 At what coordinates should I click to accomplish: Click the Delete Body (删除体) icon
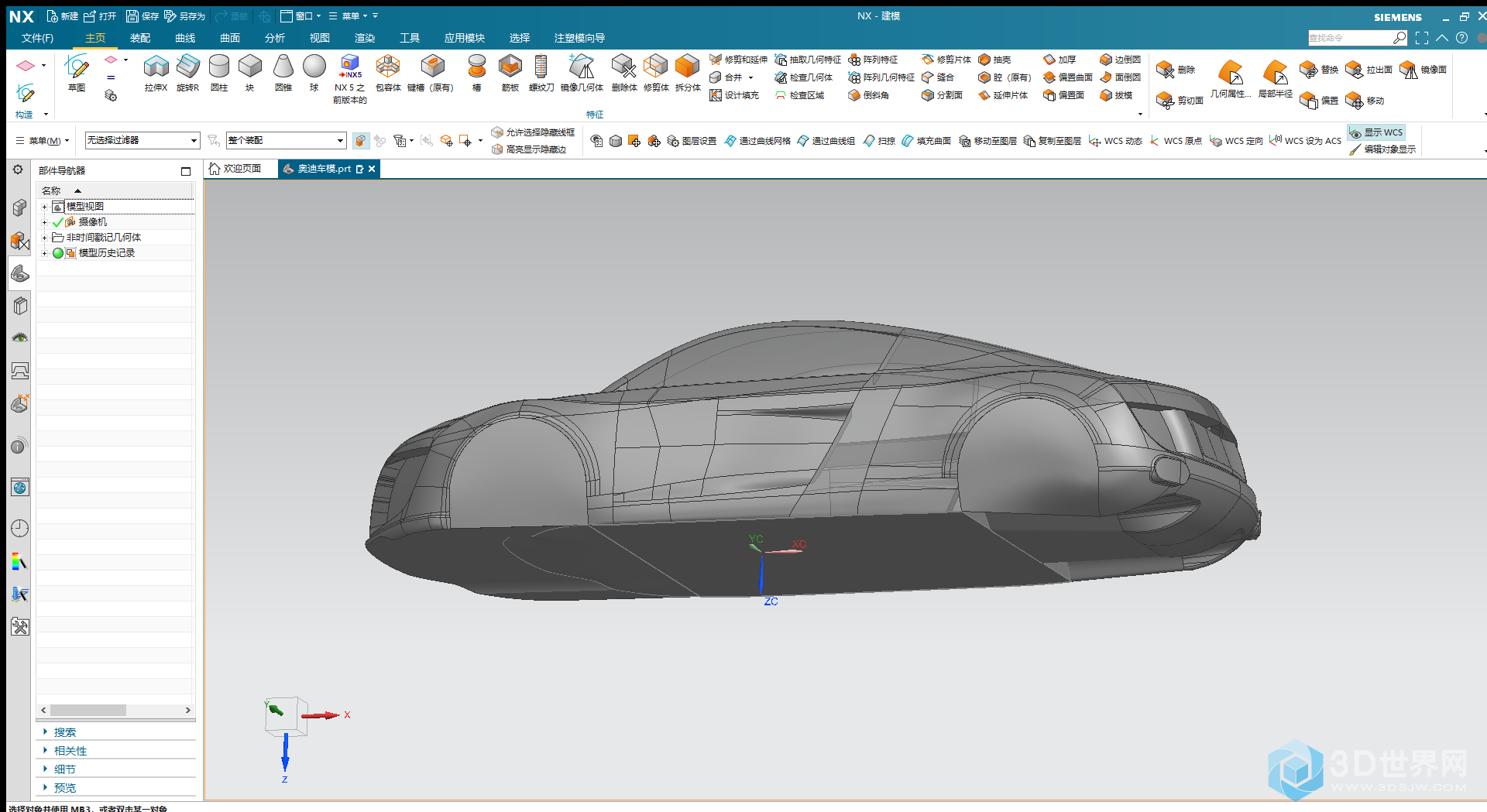[623, 72]
